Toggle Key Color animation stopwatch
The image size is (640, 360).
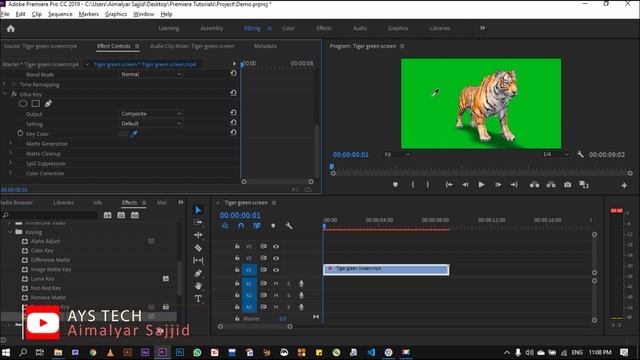[x=20, y=133]
